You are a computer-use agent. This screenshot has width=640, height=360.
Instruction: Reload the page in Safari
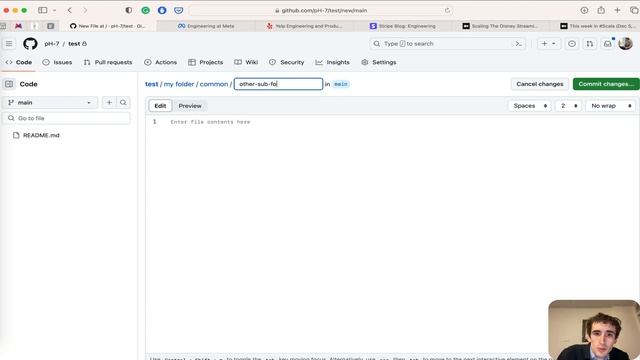[447, 10]
